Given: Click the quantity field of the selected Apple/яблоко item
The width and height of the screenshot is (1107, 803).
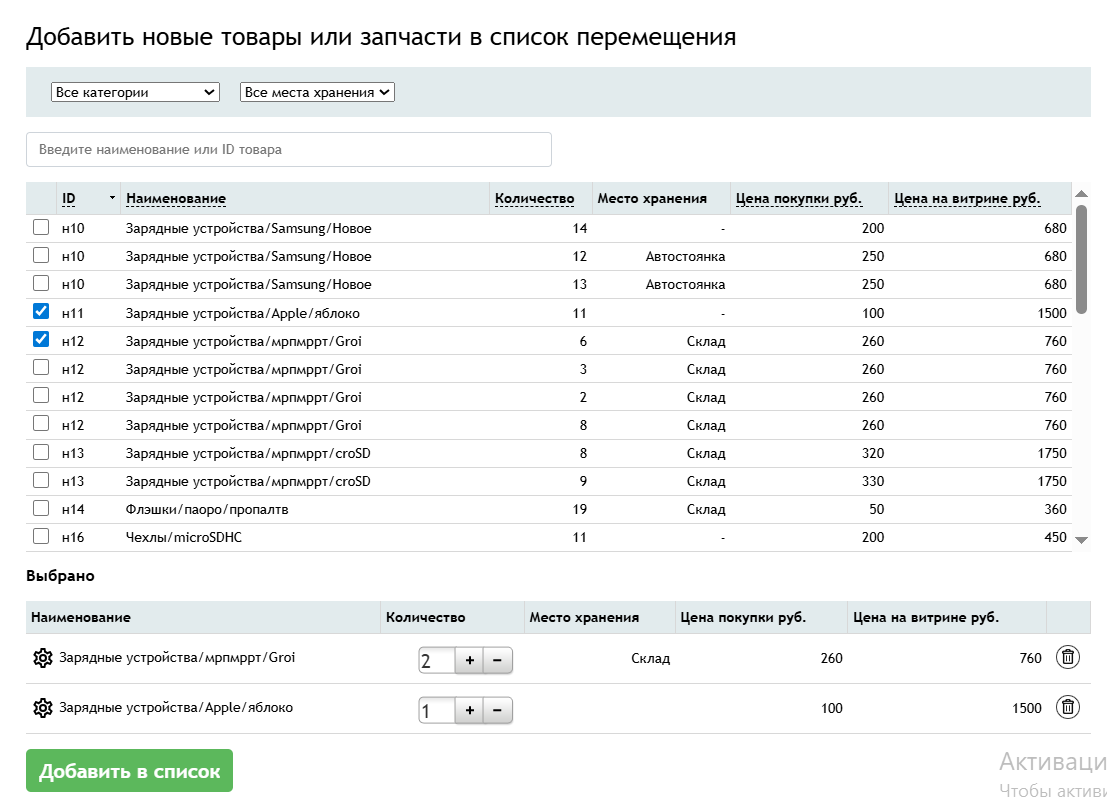Looking at the screenshot, I should (437, 710).
